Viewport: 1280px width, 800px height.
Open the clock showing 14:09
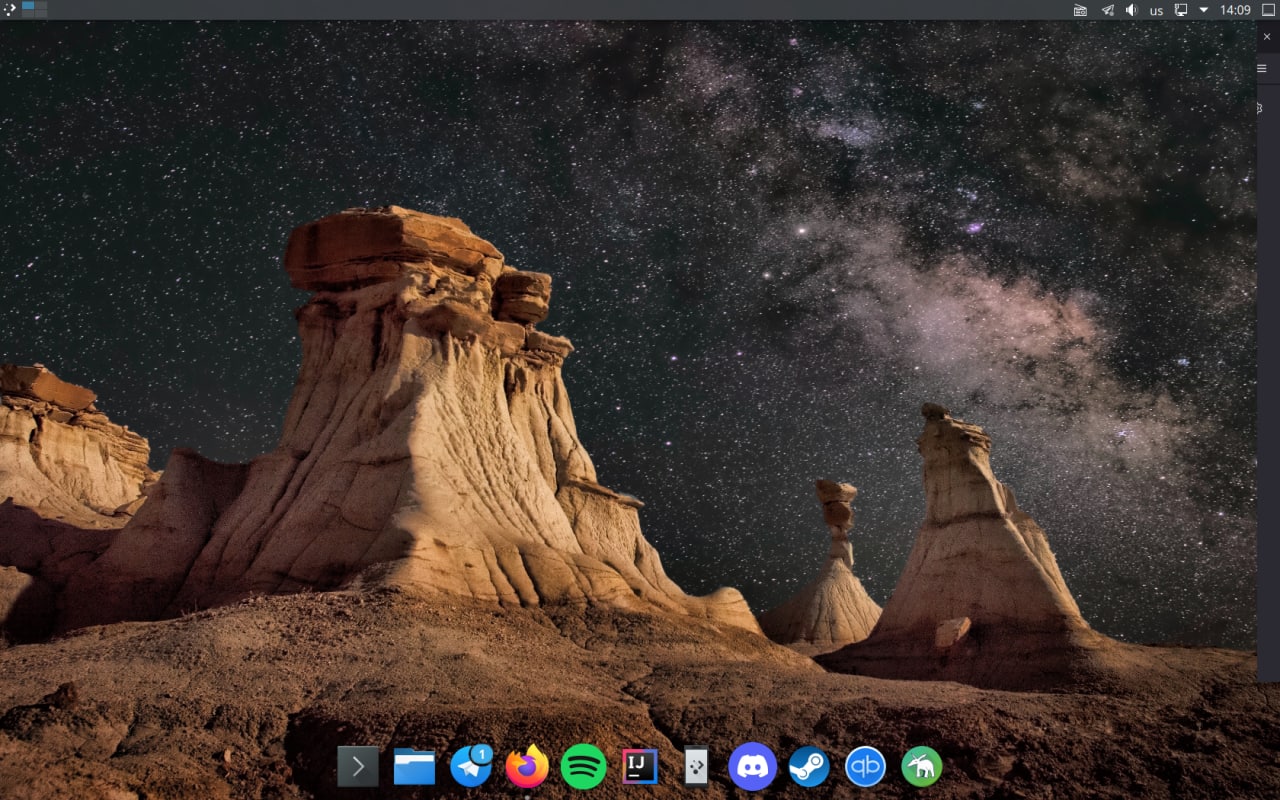(x=1236, y=10)
